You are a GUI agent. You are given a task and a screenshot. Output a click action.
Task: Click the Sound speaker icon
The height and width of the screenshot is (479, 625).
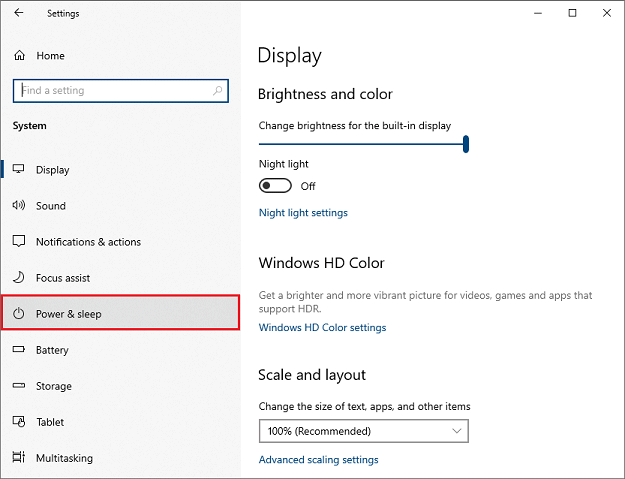[x=18, y=206]
